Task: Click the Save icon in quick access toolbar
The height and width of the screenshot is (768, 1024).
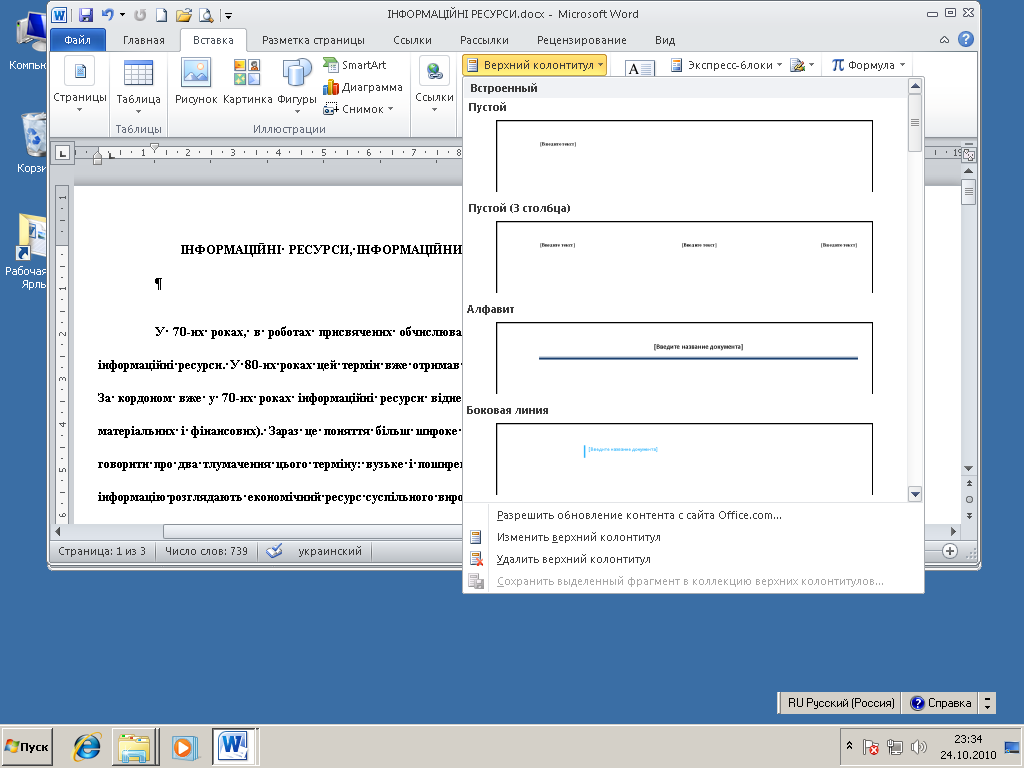Action: [86, 14]
